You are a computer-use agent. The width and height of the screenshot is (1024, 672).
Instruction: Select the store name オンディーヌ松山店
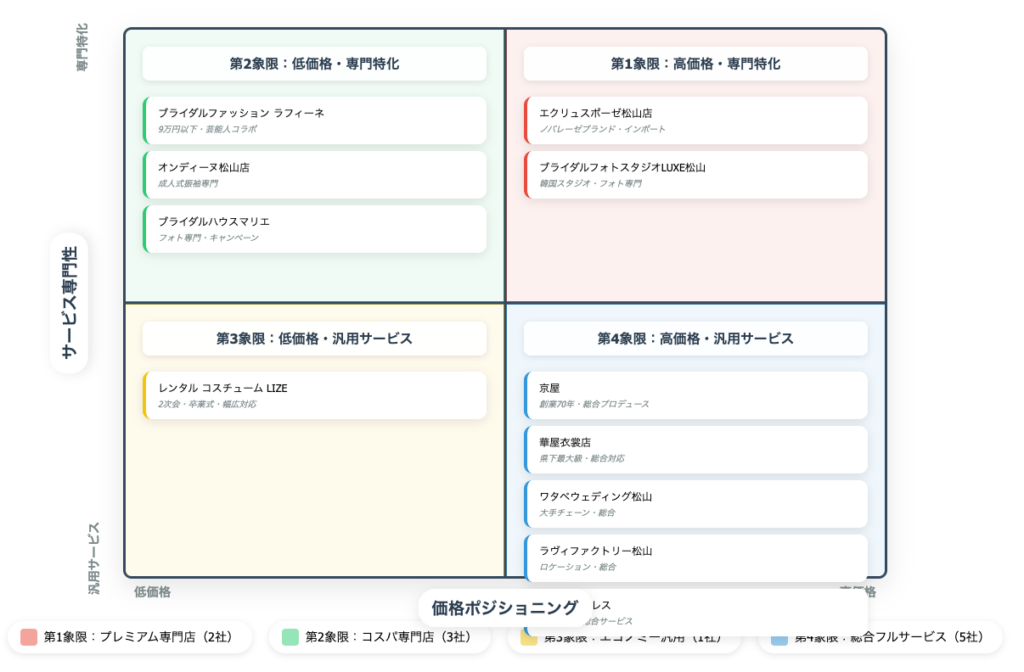point(204,167)
